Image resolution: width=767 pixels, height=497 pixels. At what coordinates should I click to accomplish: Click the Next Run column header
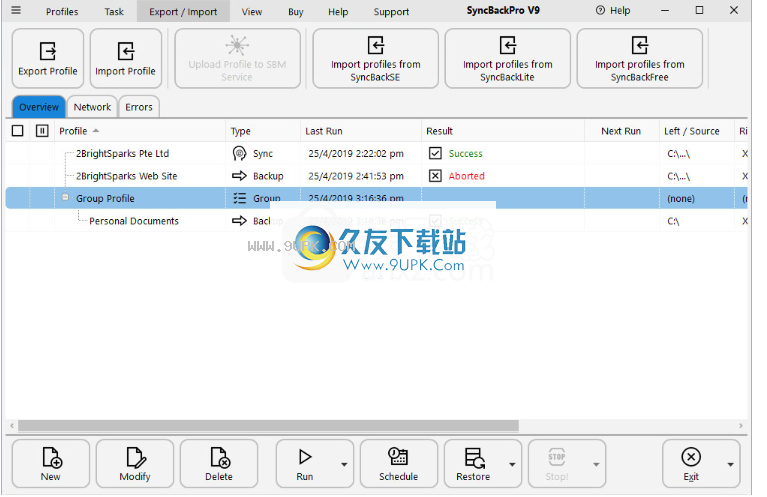click(x=621, y=131)
